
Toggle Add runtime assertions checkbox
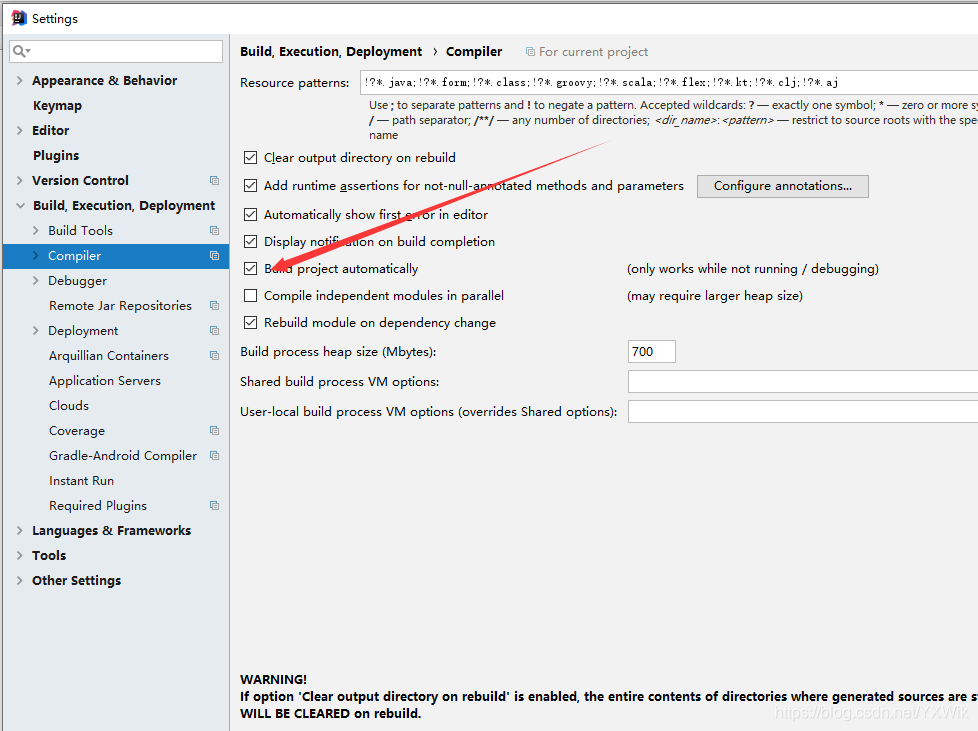(250, 185)
